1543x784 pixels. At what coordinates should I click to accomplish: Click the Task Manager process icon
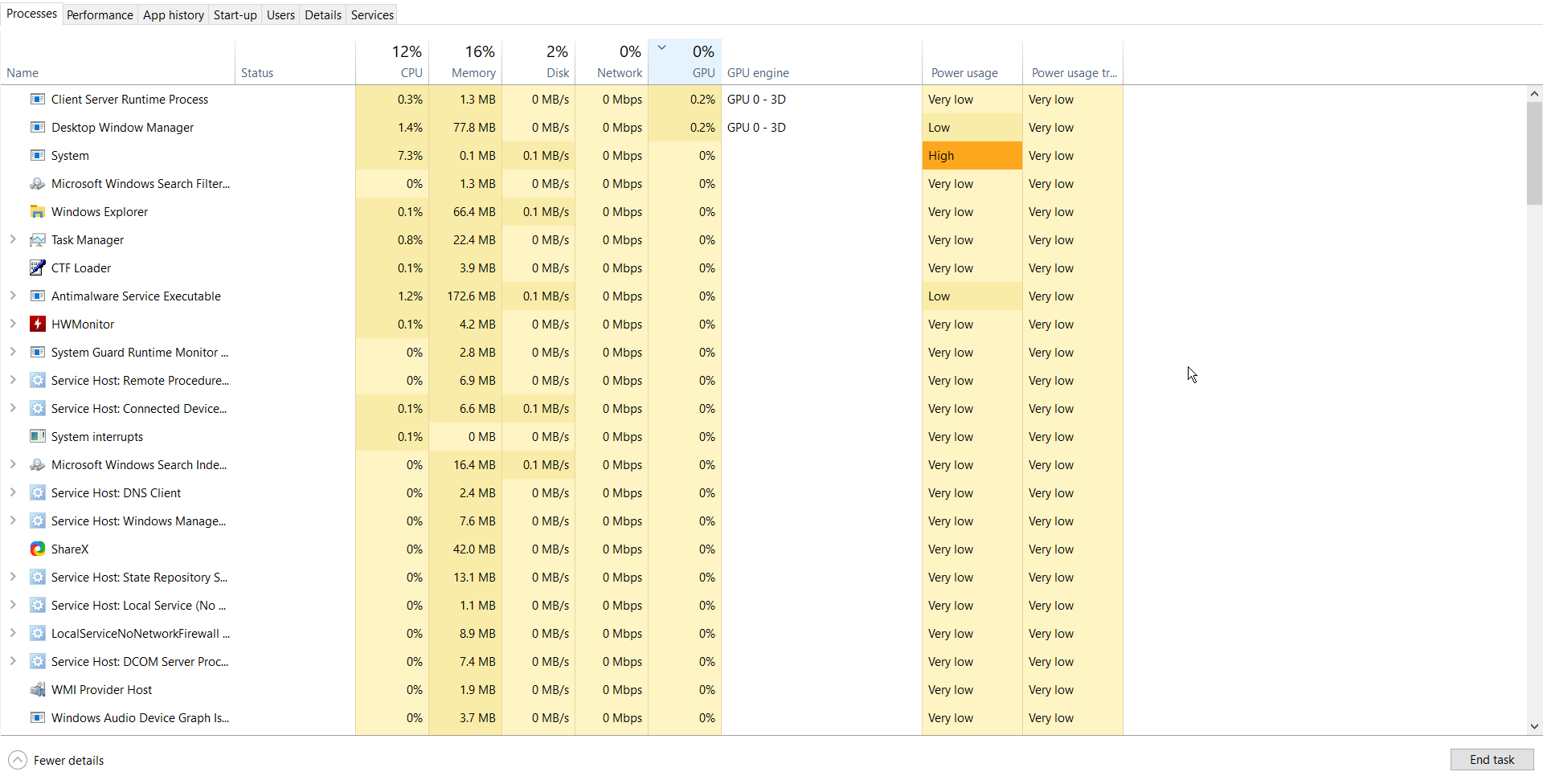pos(37,240)
